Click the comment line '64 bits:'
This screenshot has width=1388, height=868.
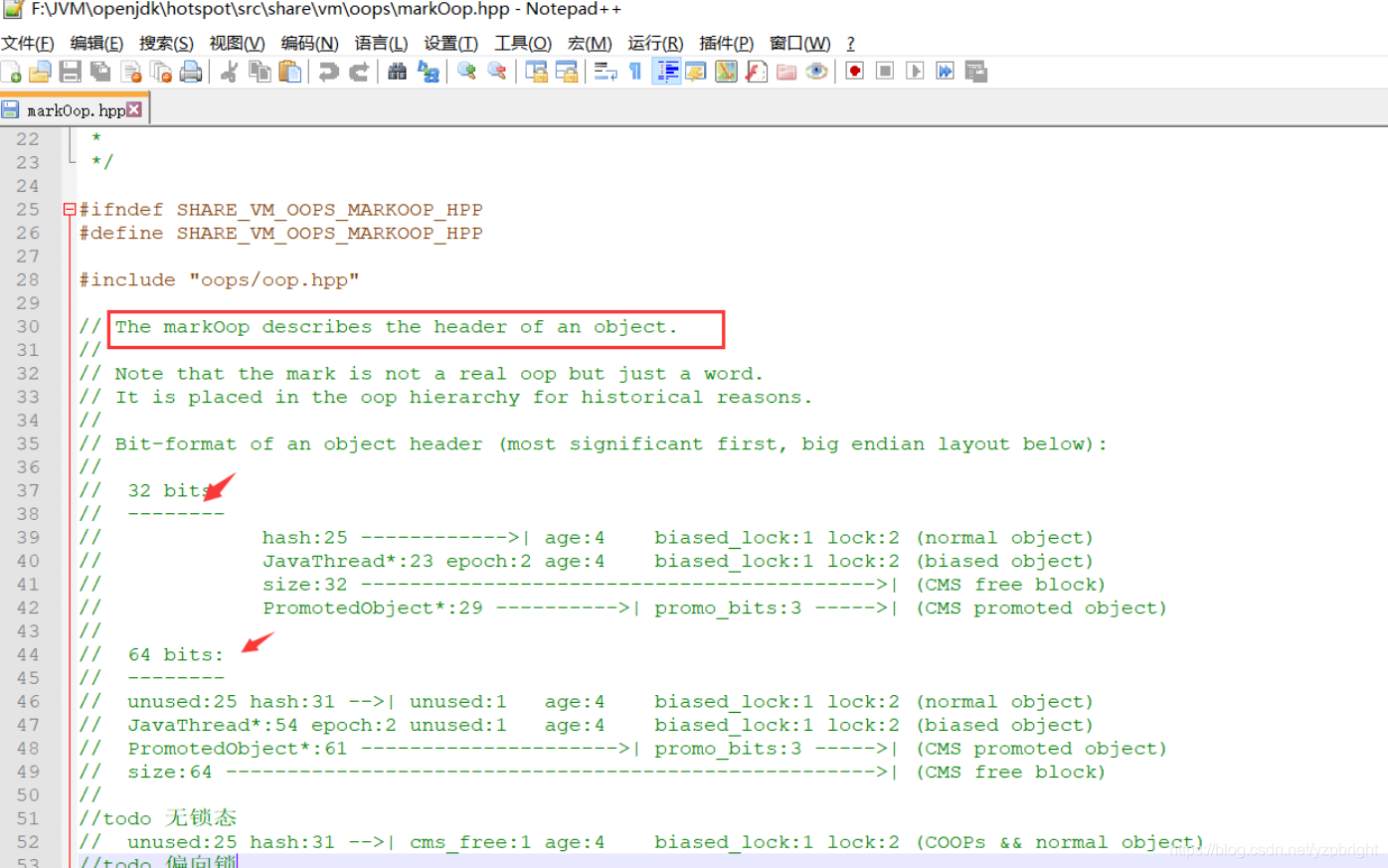176,655
